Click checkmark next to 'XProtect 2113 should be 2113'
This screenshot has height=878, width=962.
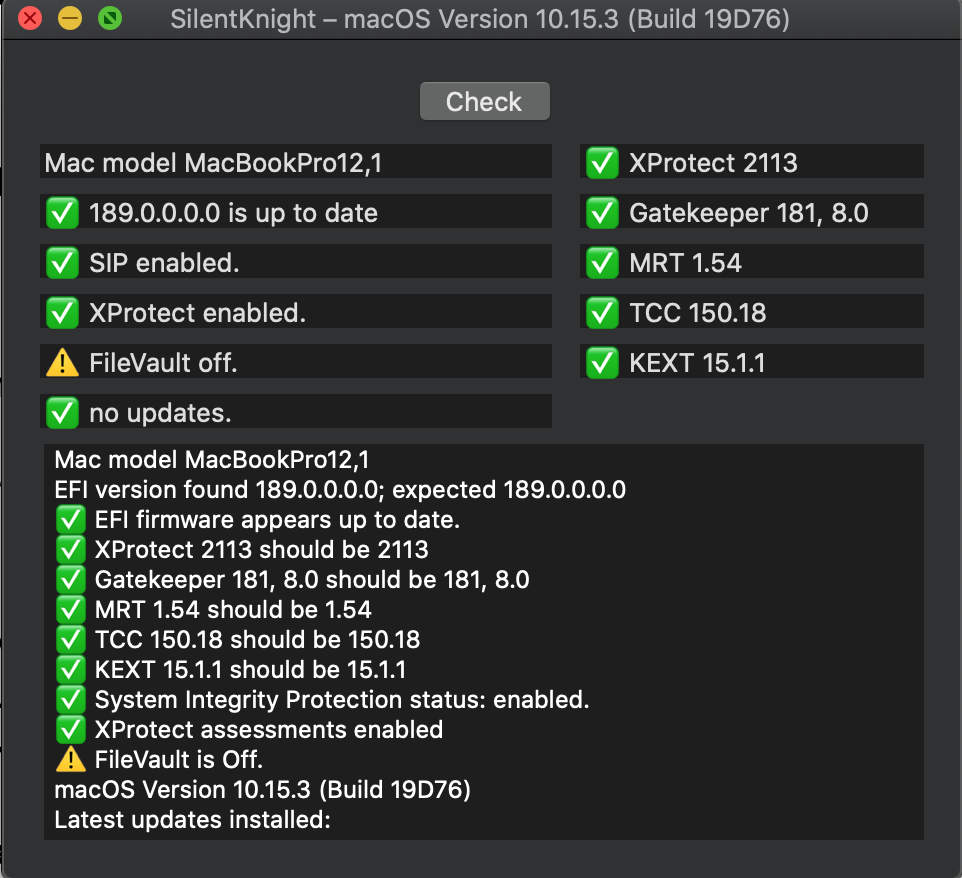(71, 550)
